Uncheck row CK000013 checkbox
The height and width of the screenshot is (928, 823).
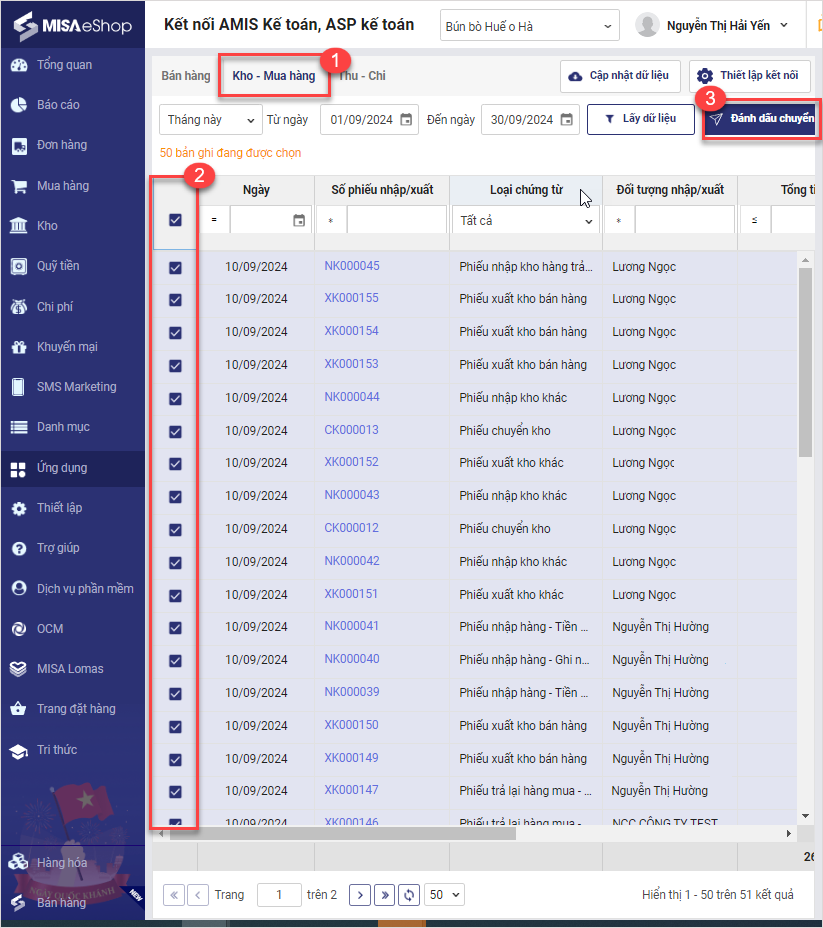coord(175,431)
